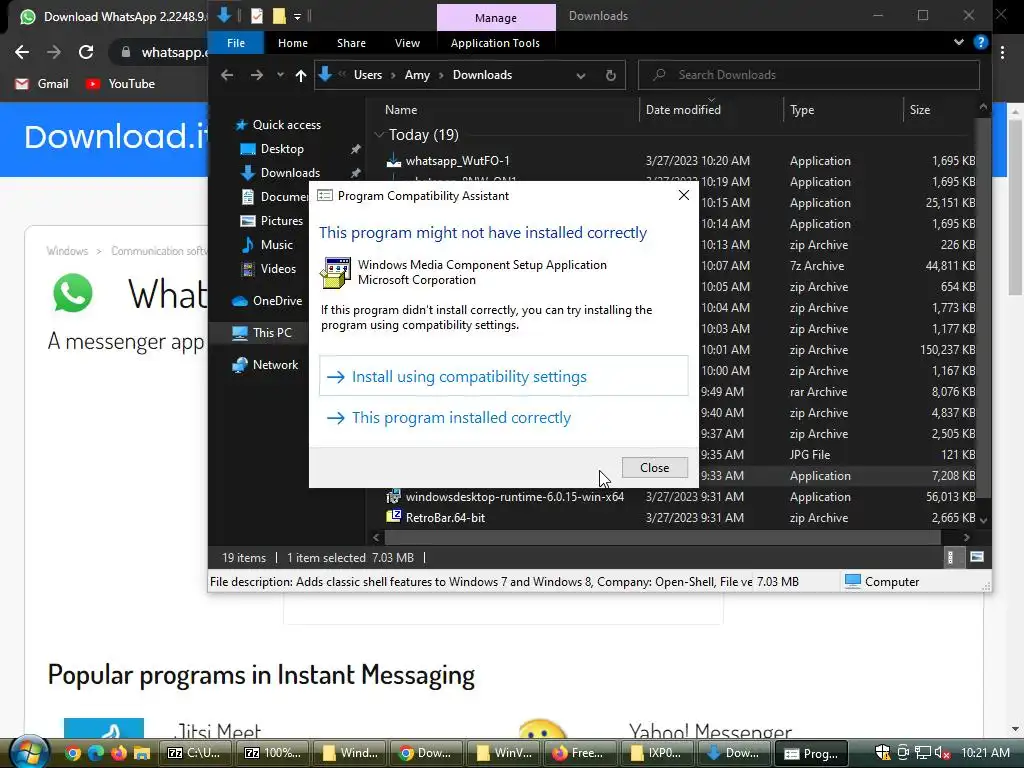Open the Chrome three-dot menu
This screenshot has height=768, width=1024.
(1002, 53)
